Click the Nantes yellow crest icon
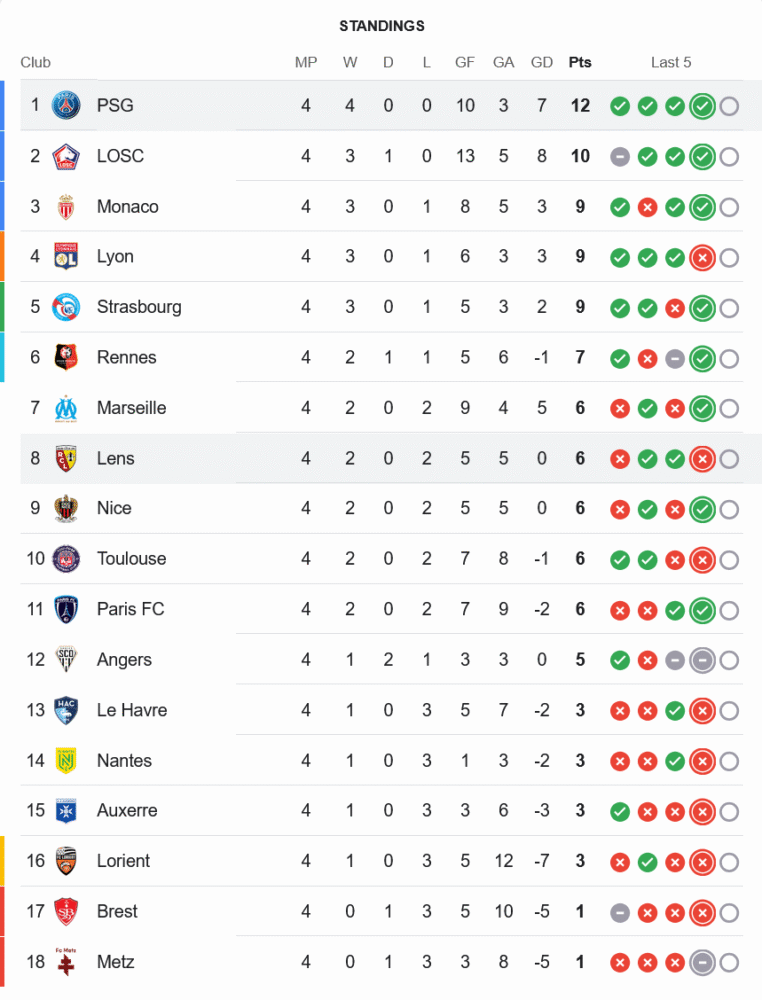 click(x=66, y=761)
